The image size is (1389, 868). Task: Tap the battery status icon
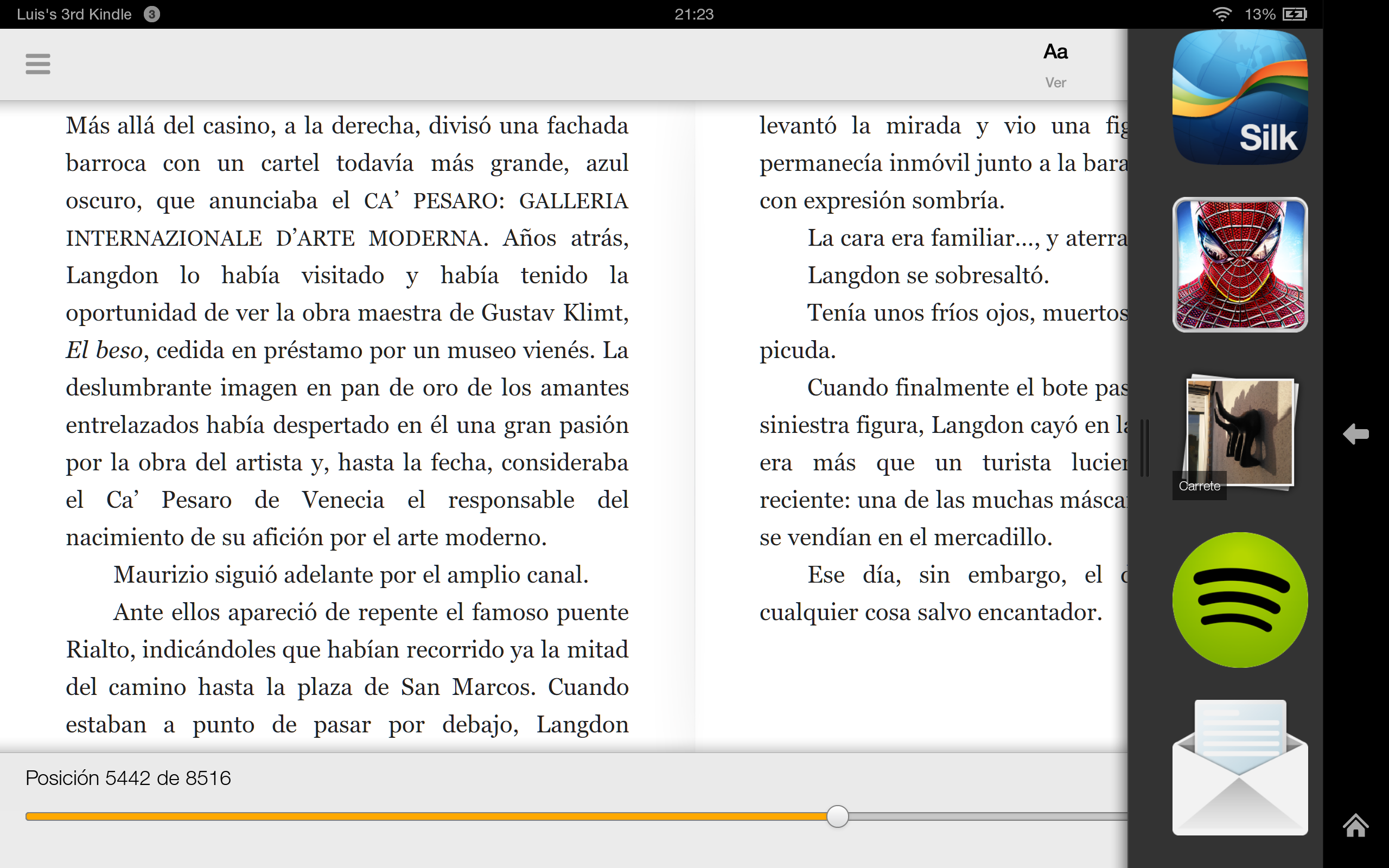pos(1295,14)
